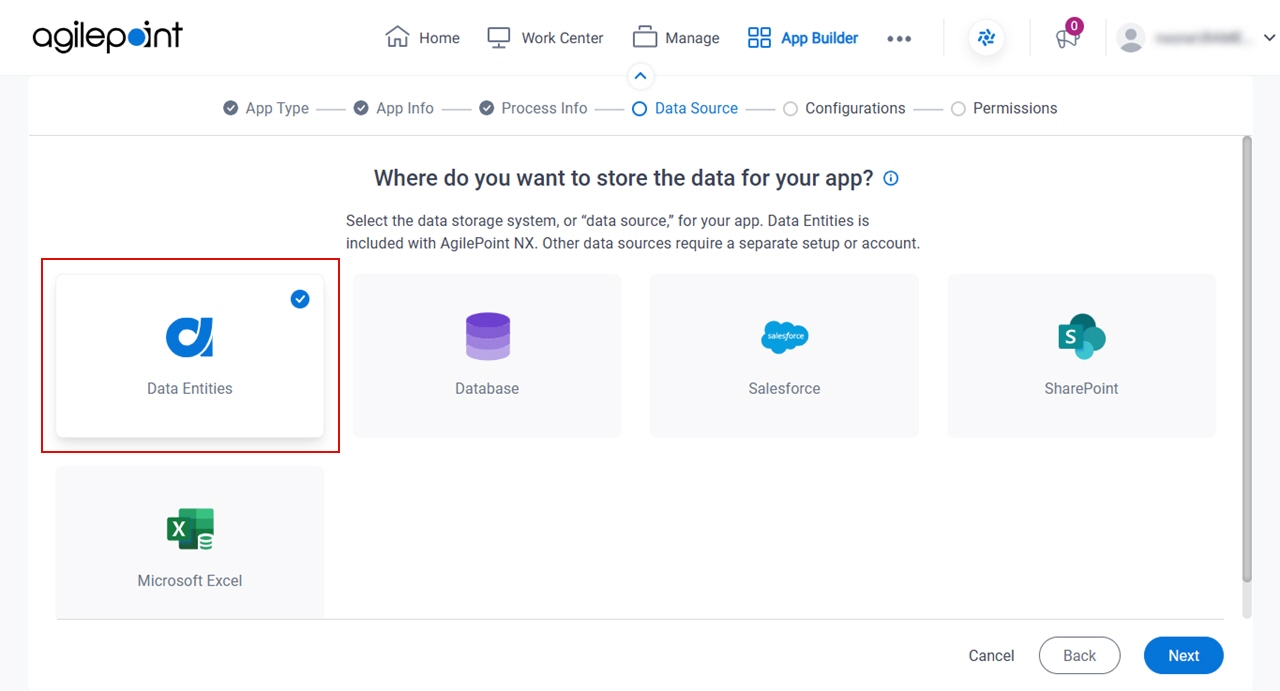
Task: Click the Manage briefcase icon
Action: [x=645, y=37]
